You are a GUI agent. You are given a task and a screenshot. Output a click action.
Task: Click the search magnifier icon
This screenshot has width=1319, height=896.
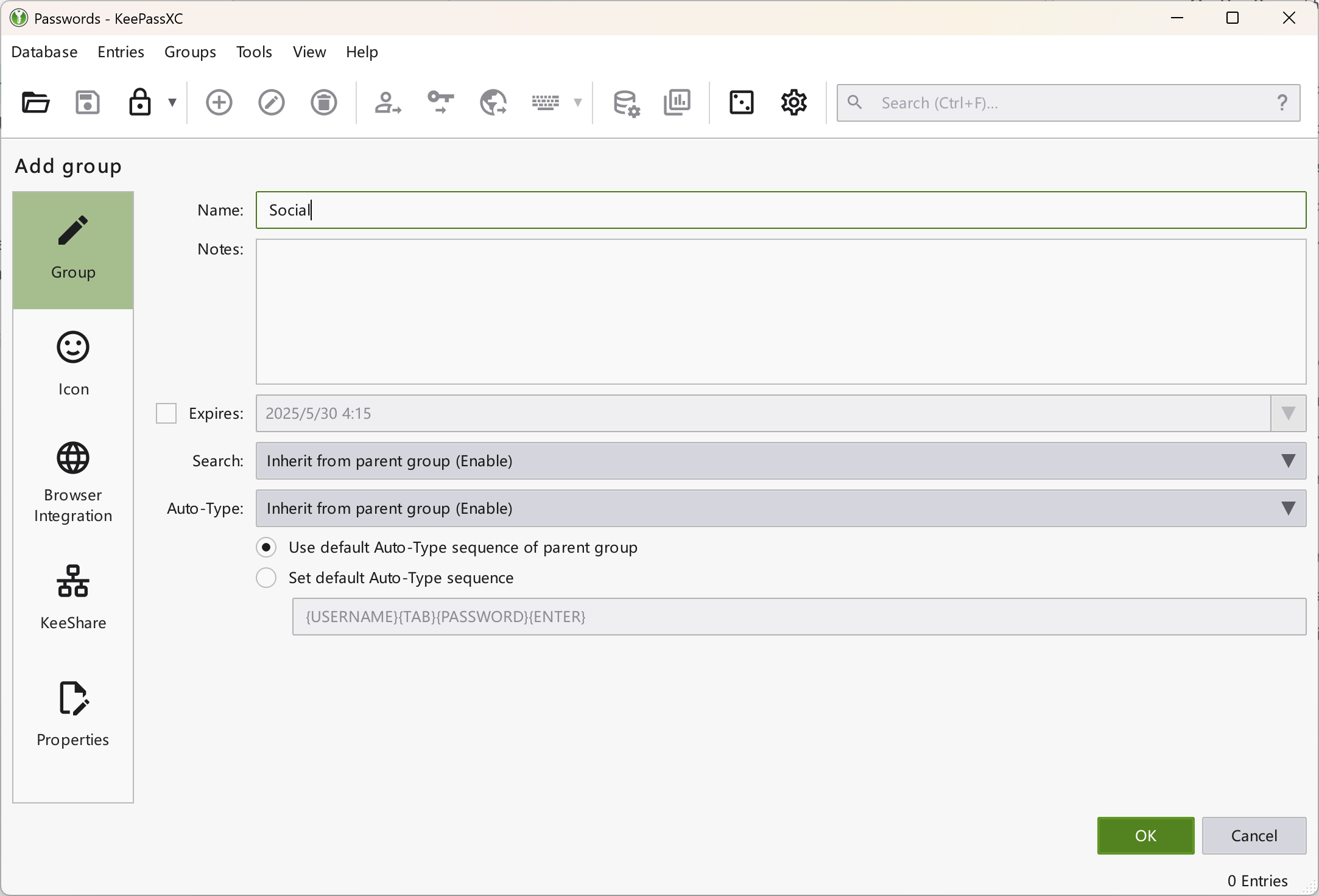tap(855, 102)
